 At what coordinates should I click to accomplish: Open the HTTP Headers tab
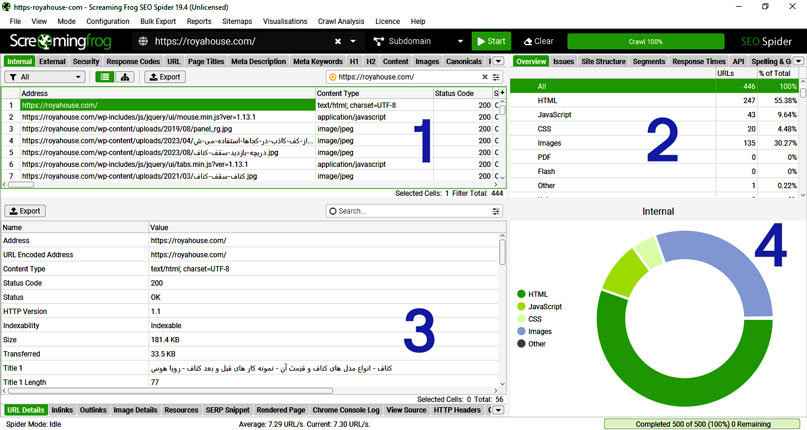click(x=457, y=410)
